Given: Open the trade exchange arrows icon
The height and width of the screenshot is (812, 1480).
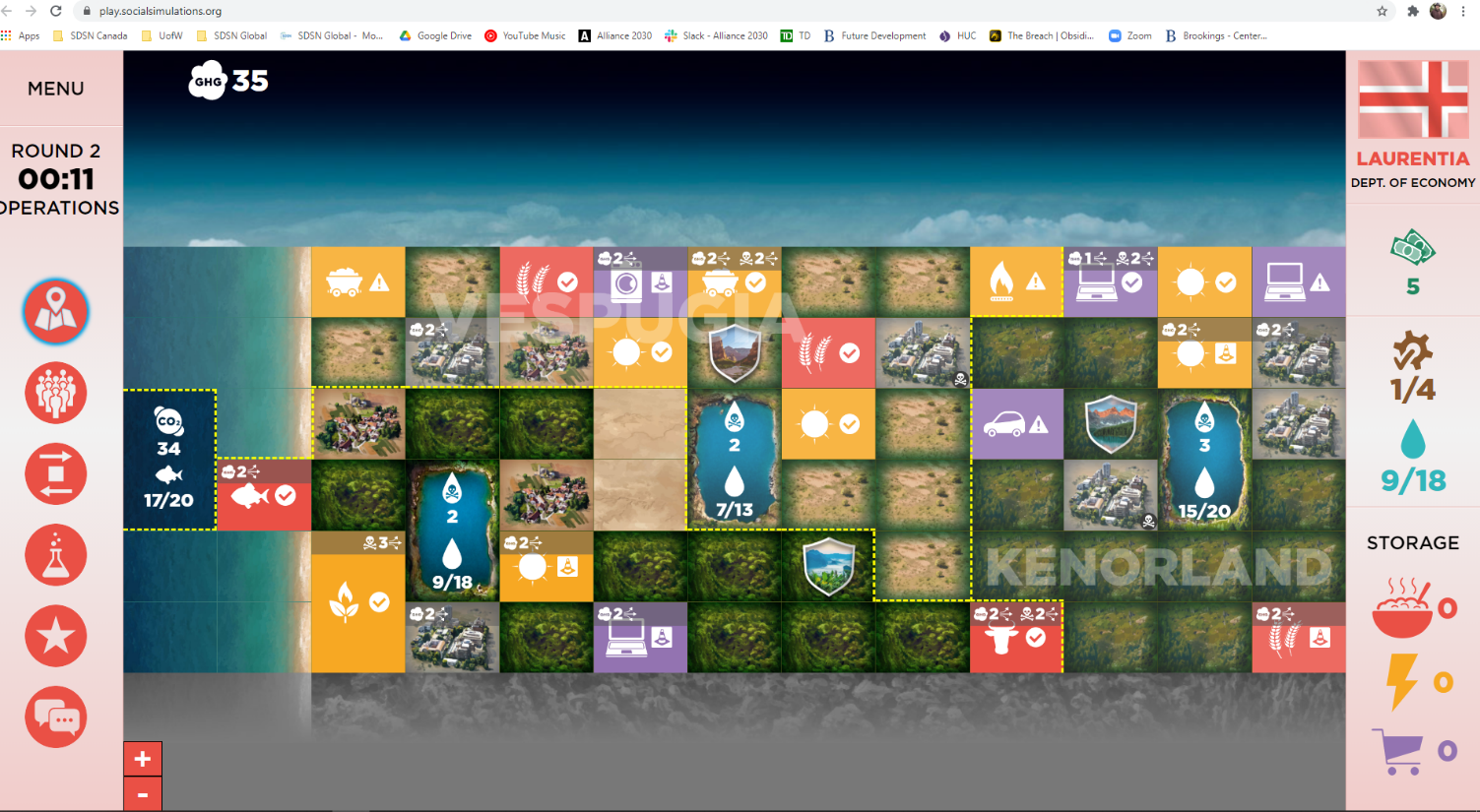Looking at the screenshot, I should (x=56, y=474).
